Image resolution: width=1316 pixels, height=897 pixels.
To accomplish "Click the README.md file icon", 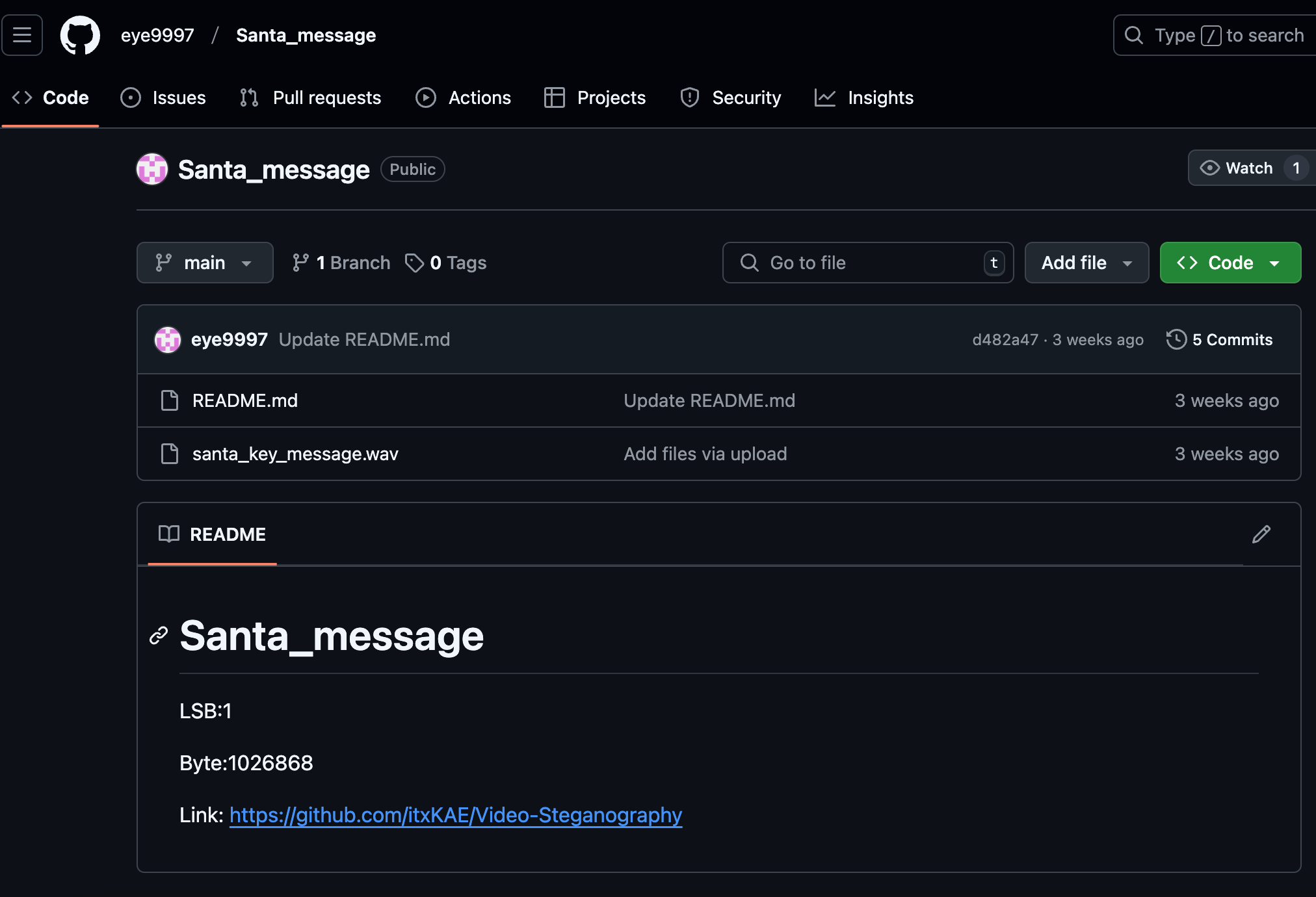I will pyautogui.click(x=170, y=400).
